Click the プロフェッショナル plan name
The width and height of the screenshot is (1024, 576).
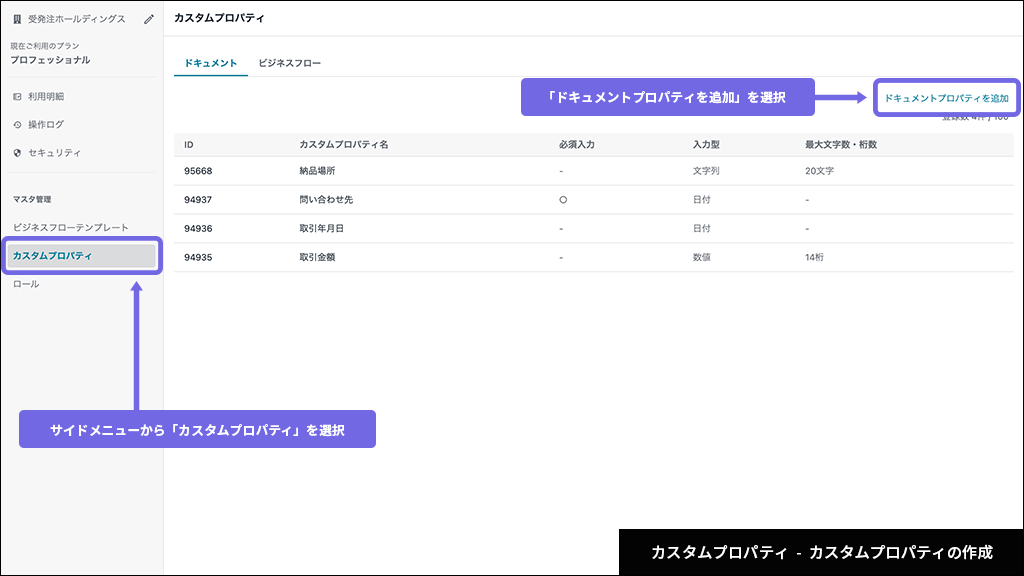[50, 60]
